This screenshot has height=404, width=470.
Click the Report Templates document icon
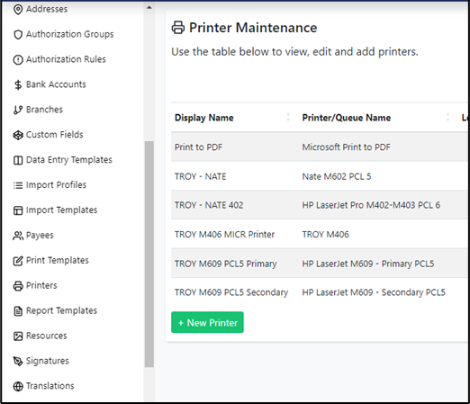18,311
